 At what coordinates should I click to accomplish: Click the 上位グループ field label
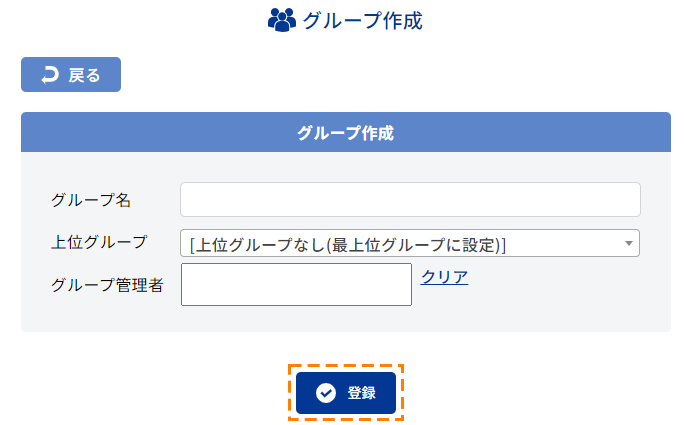[99, 242]
